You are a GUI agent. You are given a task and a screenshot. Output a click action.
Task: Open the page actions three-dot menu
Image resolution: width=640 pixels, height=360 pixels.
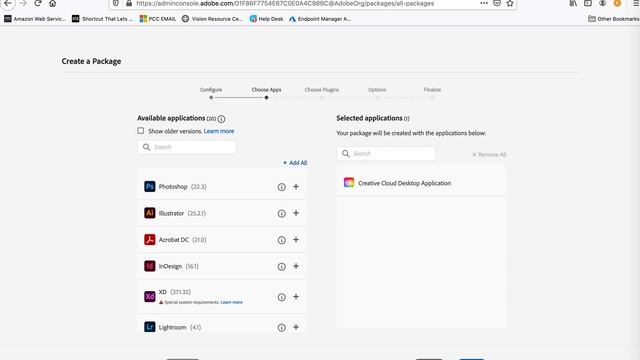[484, 3]
